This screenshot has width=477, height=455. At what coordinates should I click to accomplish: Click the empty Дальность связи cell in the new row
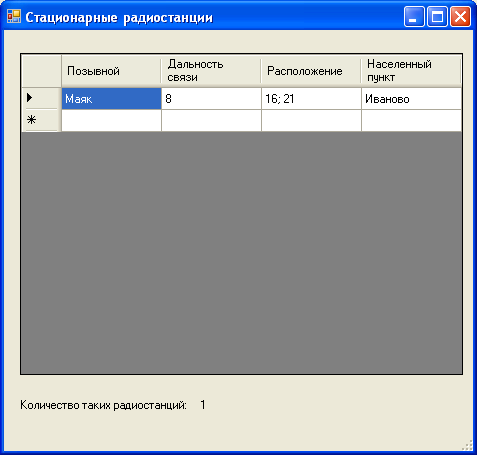(x=211, y=120)
